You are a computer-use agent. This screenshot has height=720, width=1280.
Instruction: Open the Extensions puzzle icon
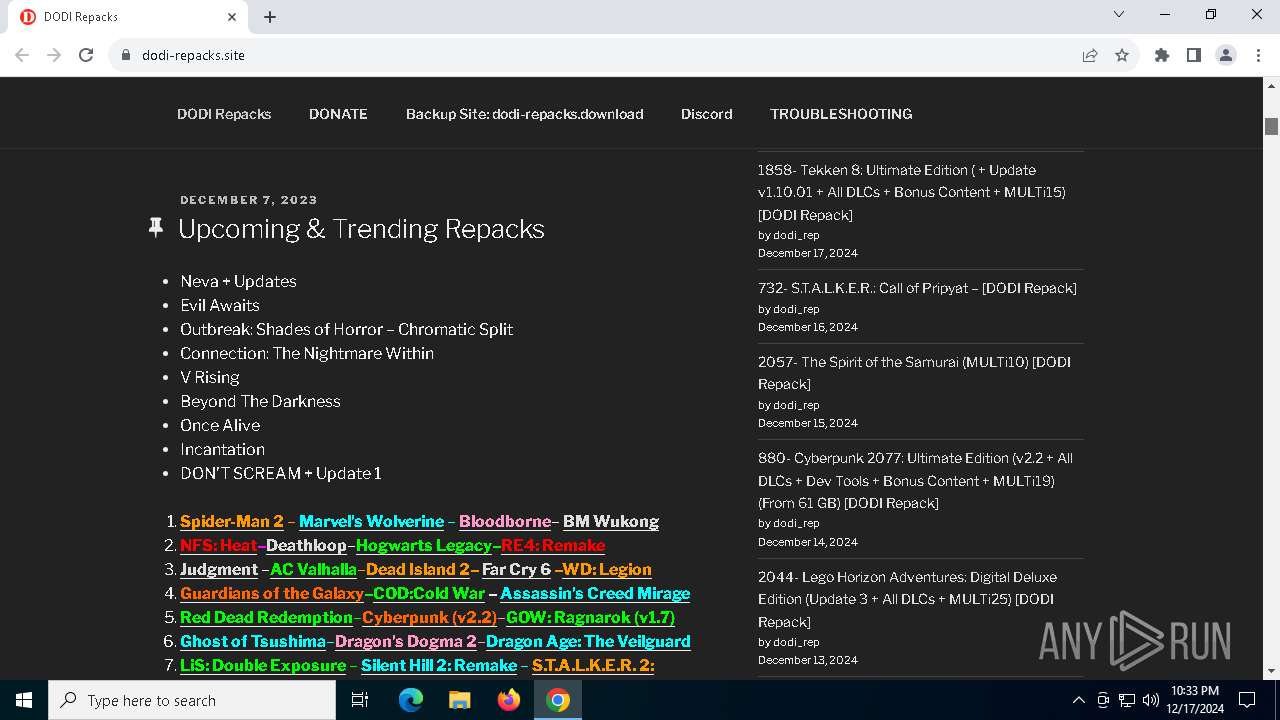click(x=1162, y=55)
